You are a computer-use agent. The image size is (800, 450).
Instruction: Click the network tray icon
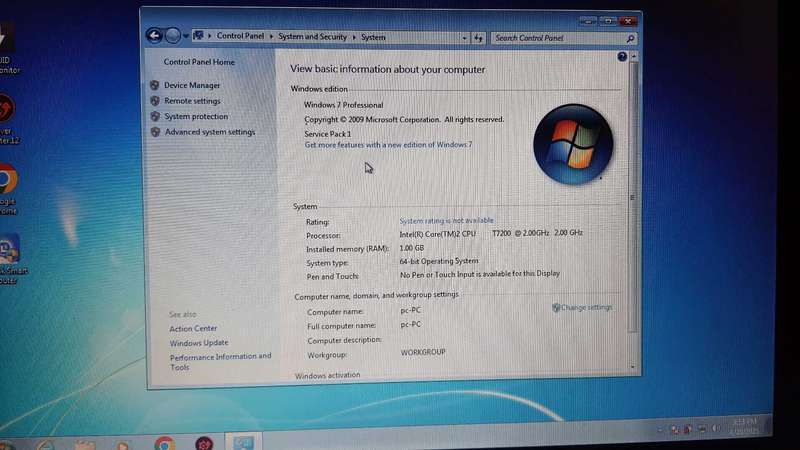pos(703,429)
